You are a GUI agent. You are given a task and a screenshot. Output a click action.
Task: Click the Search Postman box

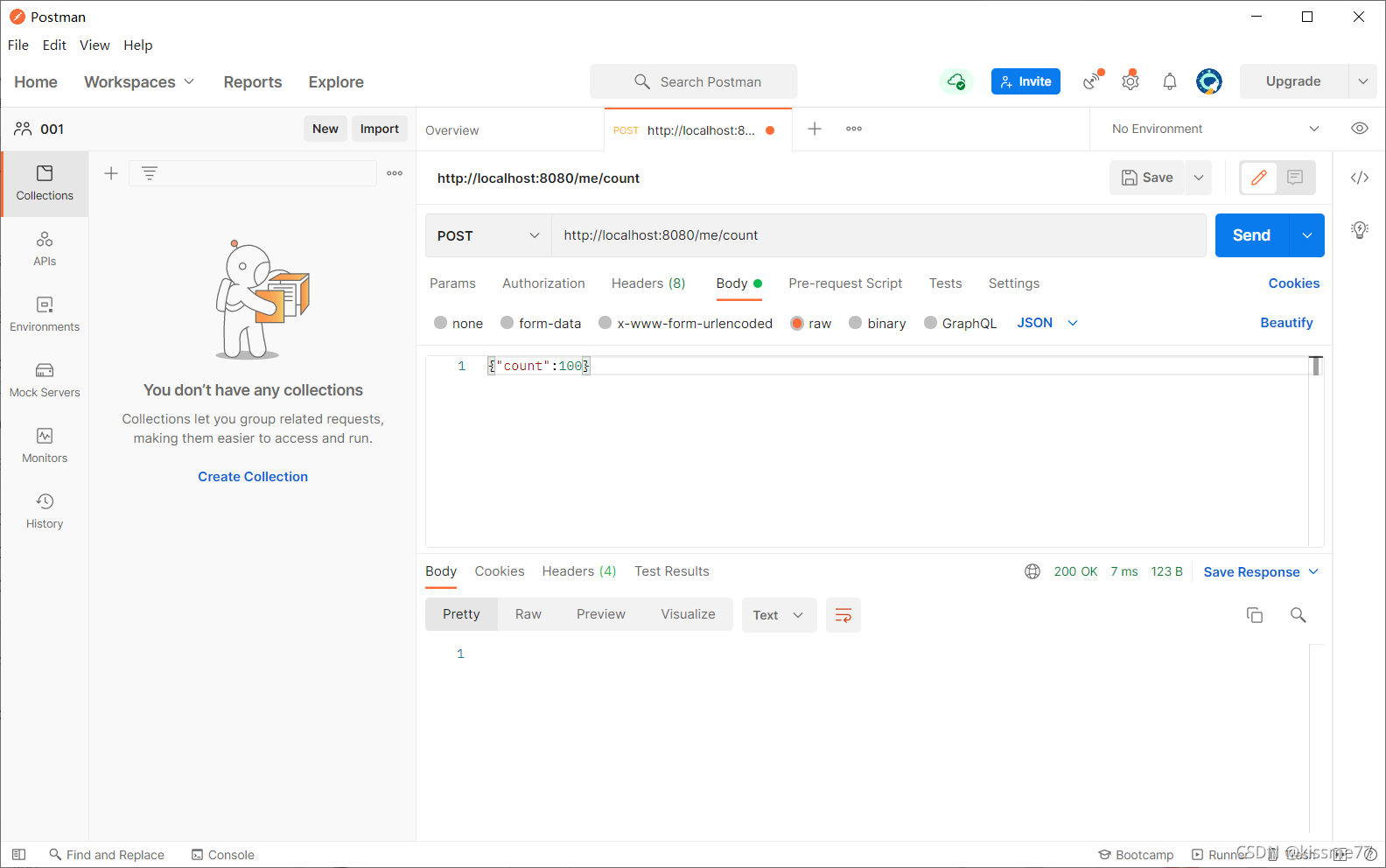coord(693,81)
